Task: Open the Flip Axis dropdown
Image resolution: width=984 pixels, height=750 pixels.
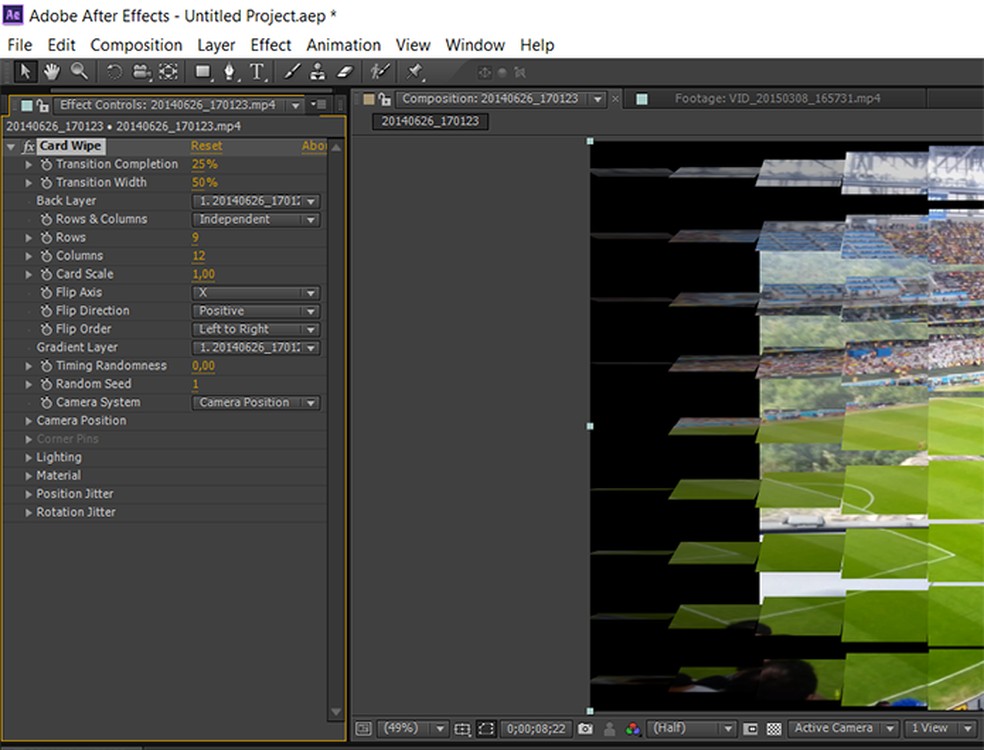Action: (x=255, y=293)
